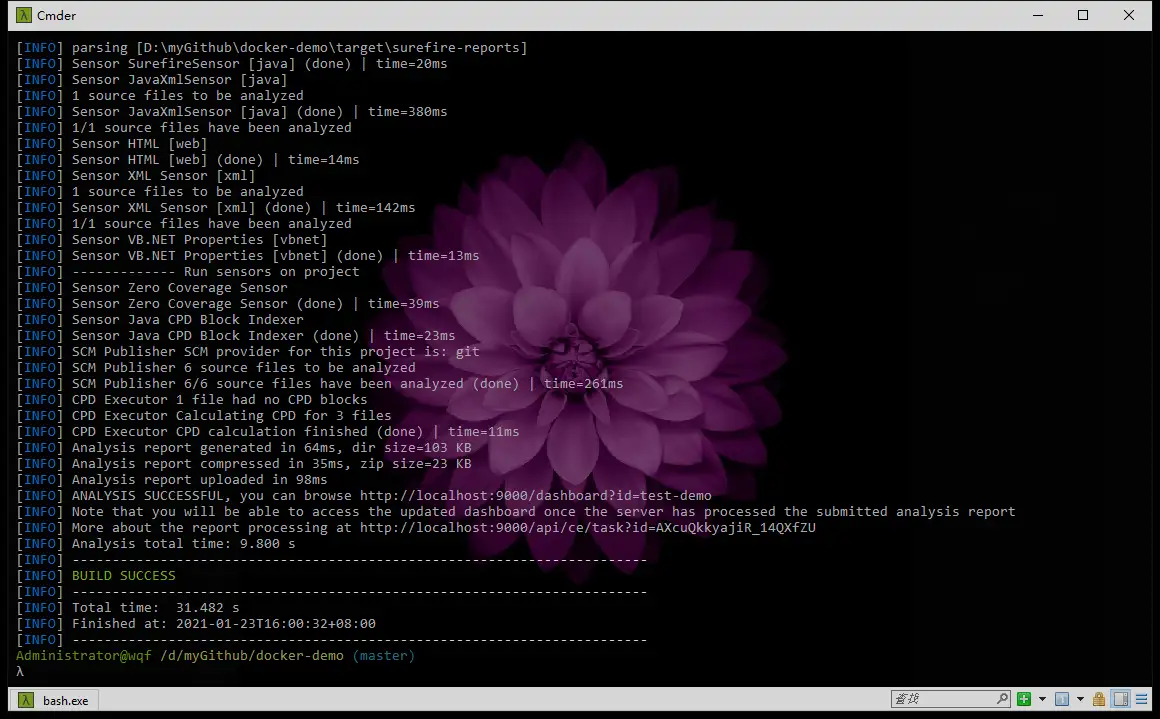Viewport: 1160px width, 719px height.
Task: Click the search magnifier icon
Action: click(1002, 699)
